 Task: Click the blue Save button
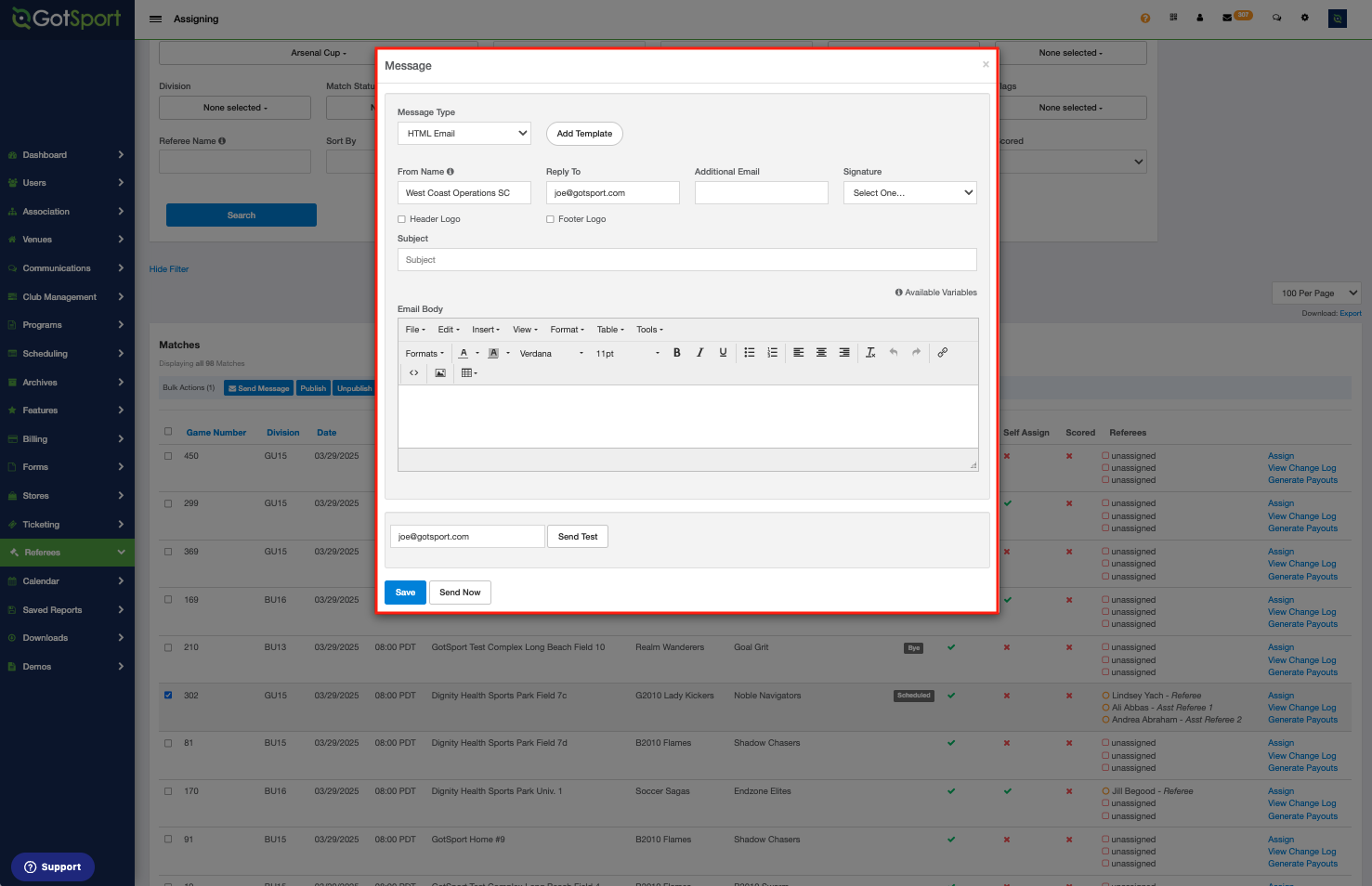pos(405,593)
